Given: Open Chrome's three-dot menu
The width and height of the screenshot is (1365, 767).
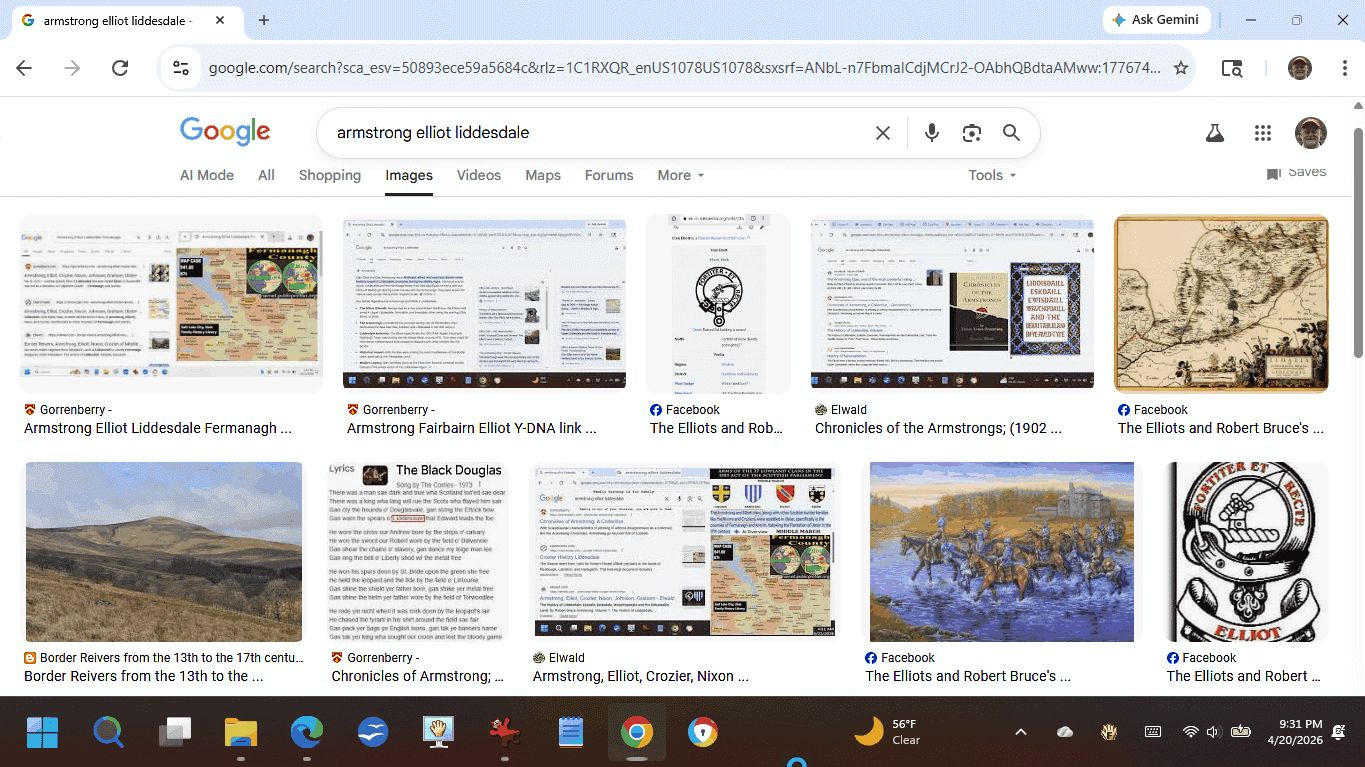Looking at the screenshot, I should coord(1345,68).
